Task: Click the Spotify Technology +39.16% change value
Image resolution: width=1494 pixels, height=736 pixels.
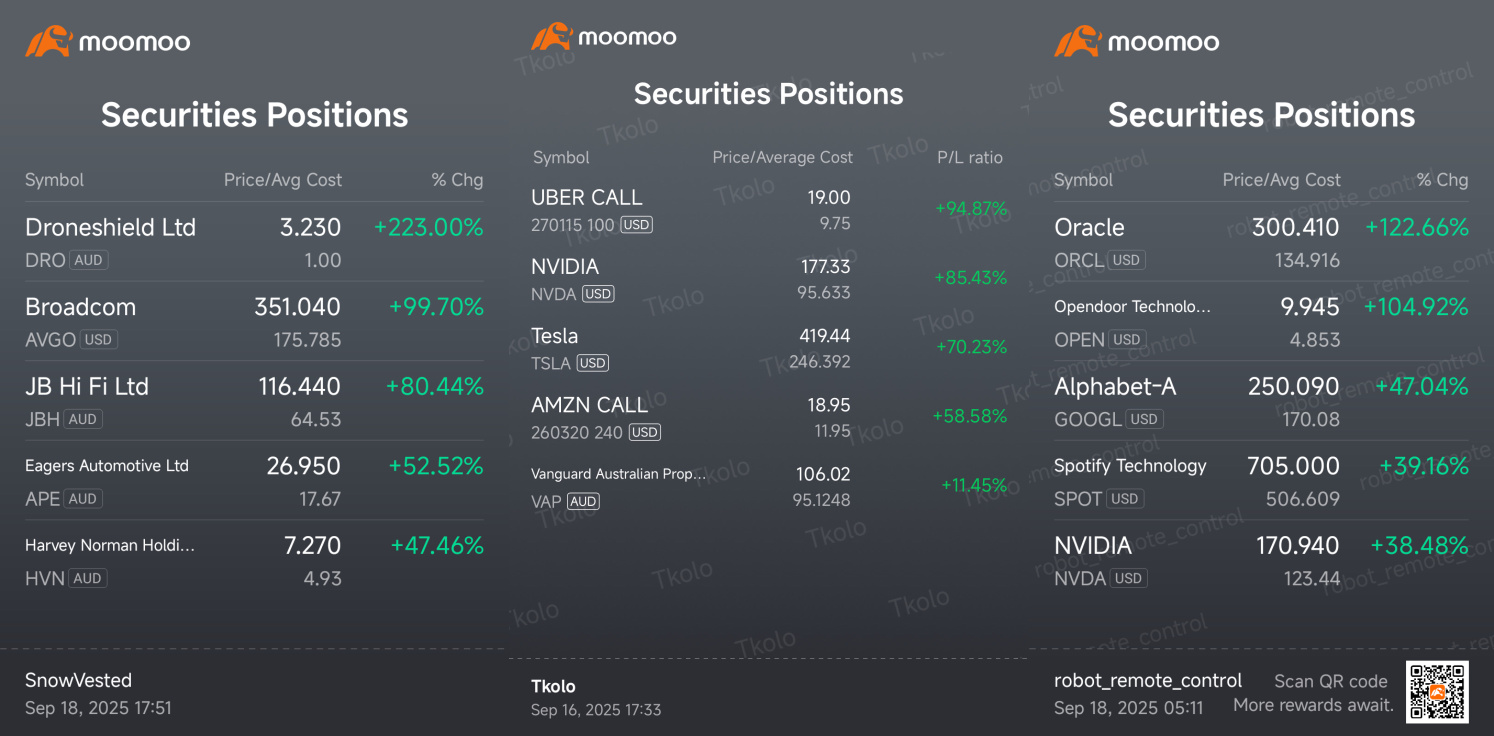Action: [x=1423, y=466]
